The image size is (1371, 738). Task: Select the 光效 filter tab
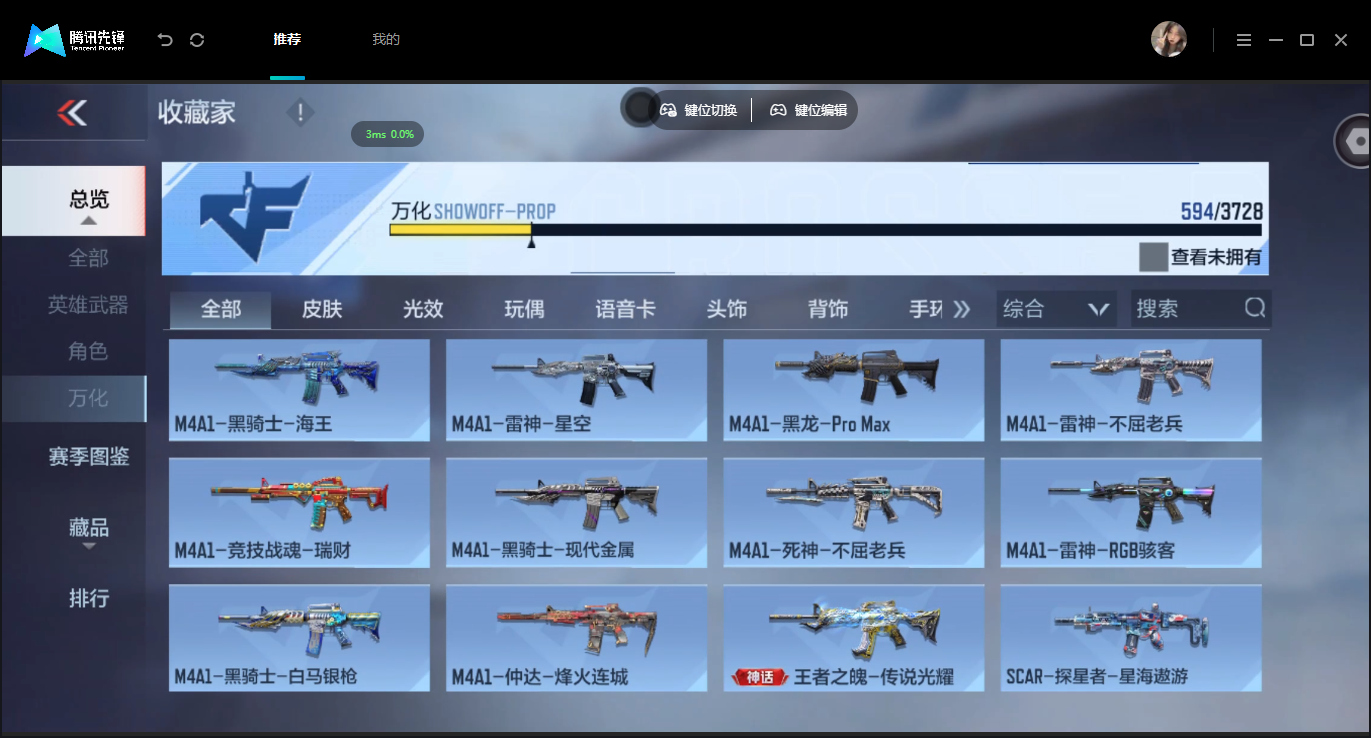point(423,309)
